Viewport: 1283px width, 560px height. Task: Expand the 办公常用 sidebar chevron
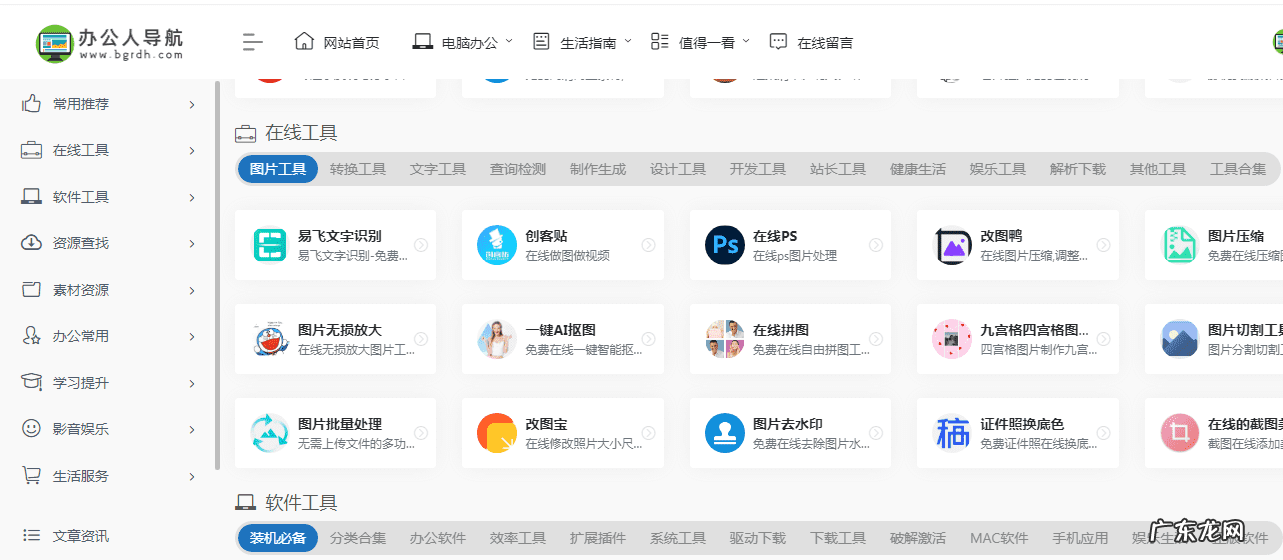192,337
